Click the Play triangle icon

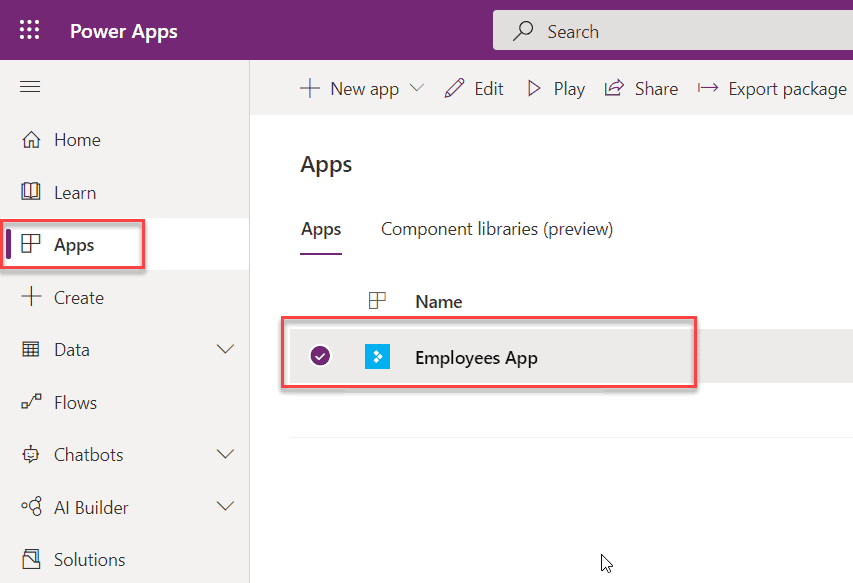534,88
